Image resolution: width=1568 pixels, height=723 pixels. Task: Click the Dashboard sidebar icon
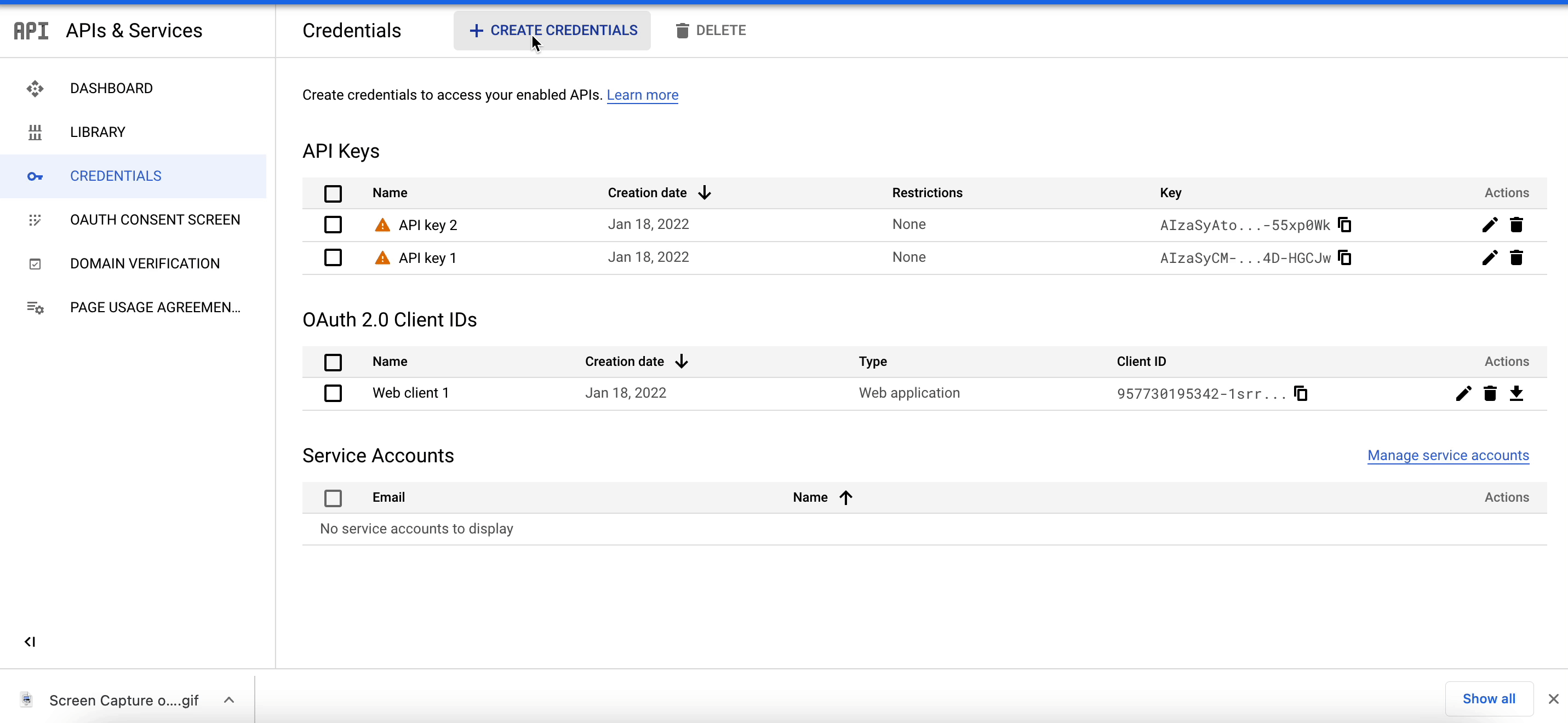click(35, 88)
